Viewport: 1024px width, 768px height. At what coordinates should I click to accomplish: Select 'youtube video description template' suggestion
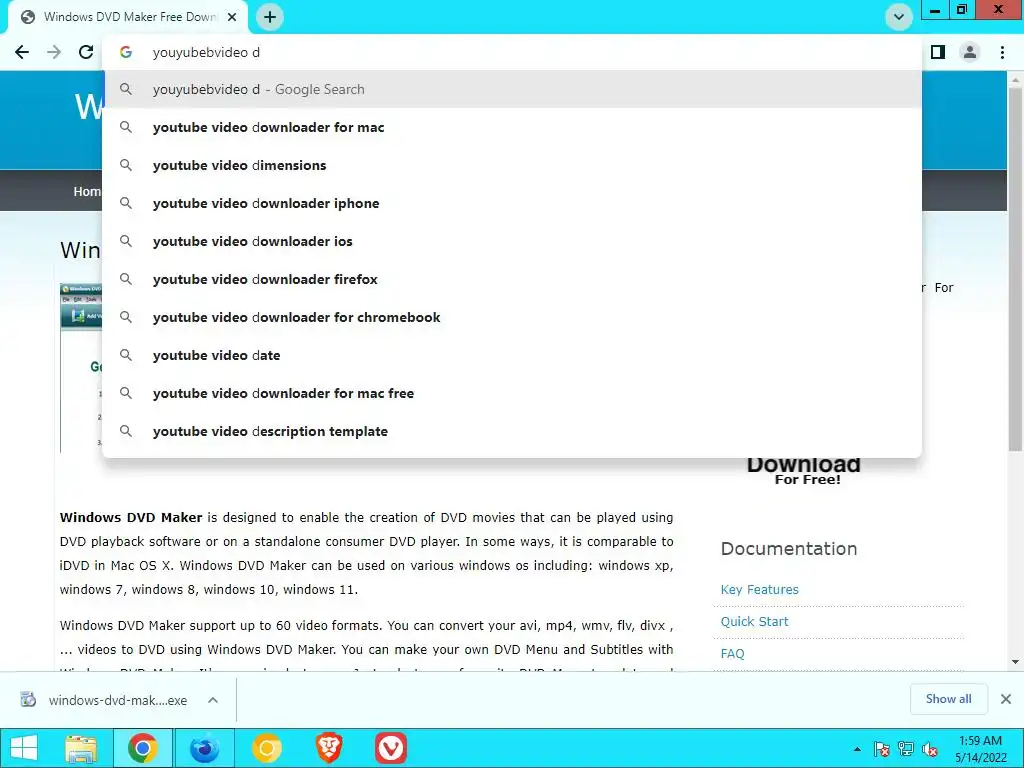(x=513, y=431)
